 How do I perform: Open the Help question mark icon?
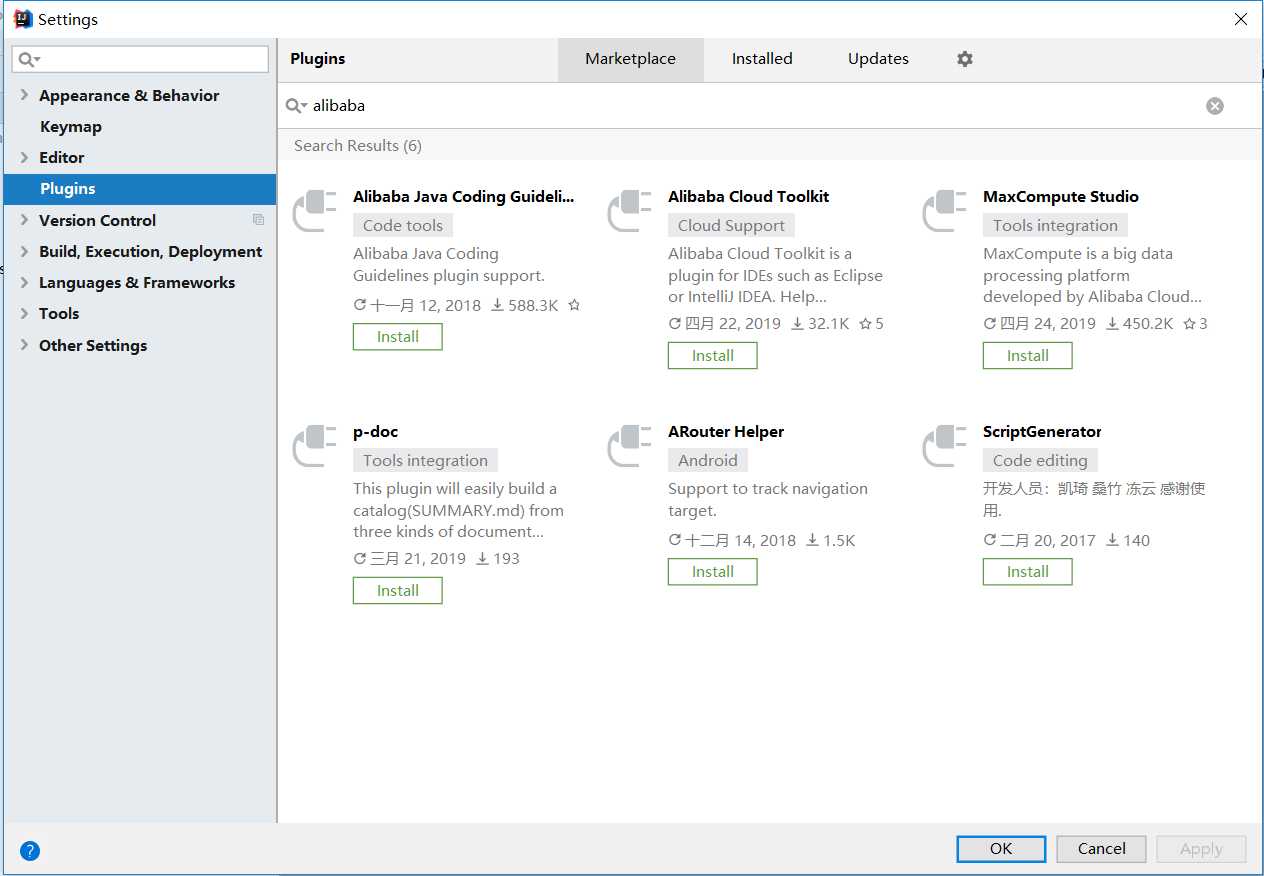30,851
